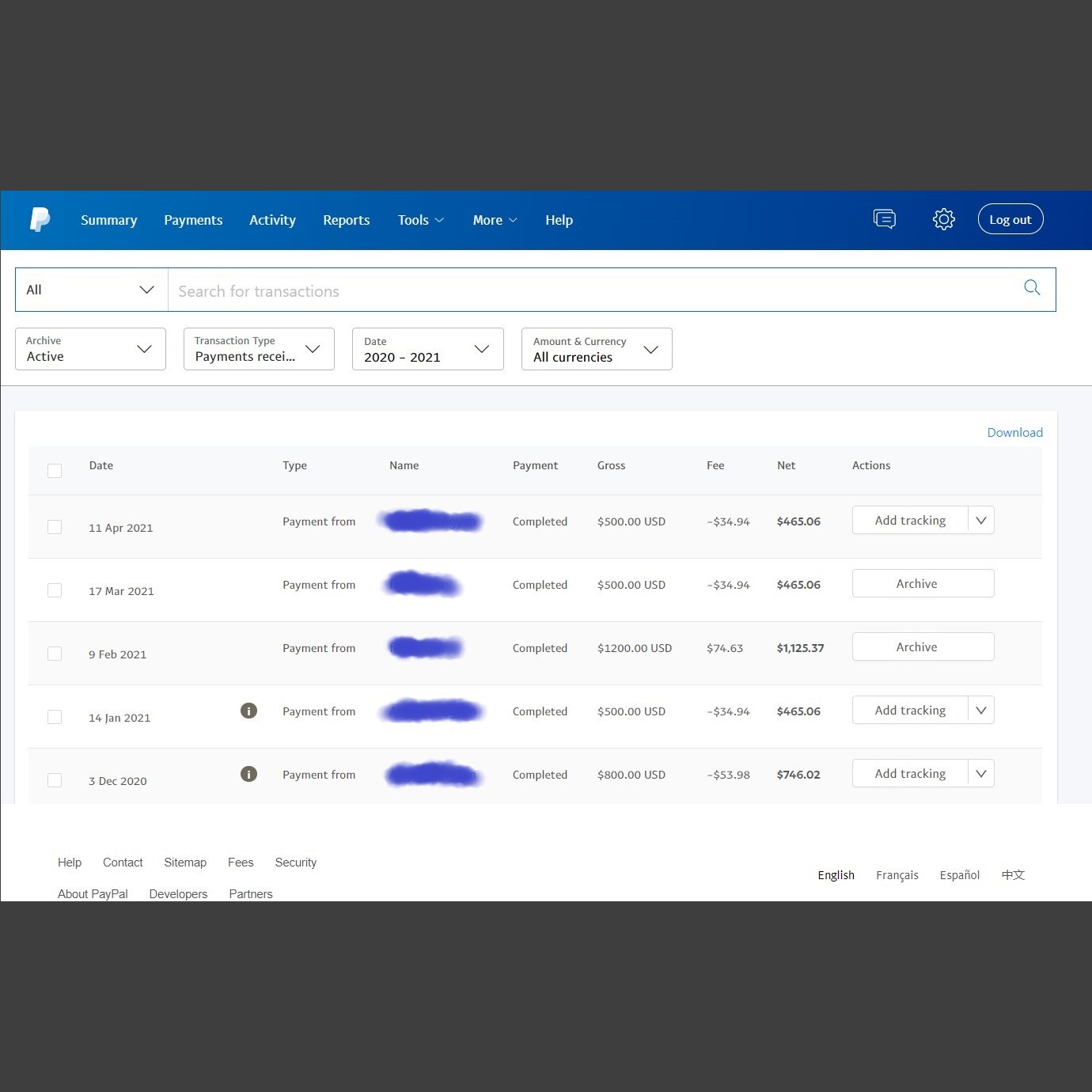The width and height of the screenshot is (1092, 1092).
Task: Check the 17 Mar 2021 transaction checkbox
Action: 55,590
